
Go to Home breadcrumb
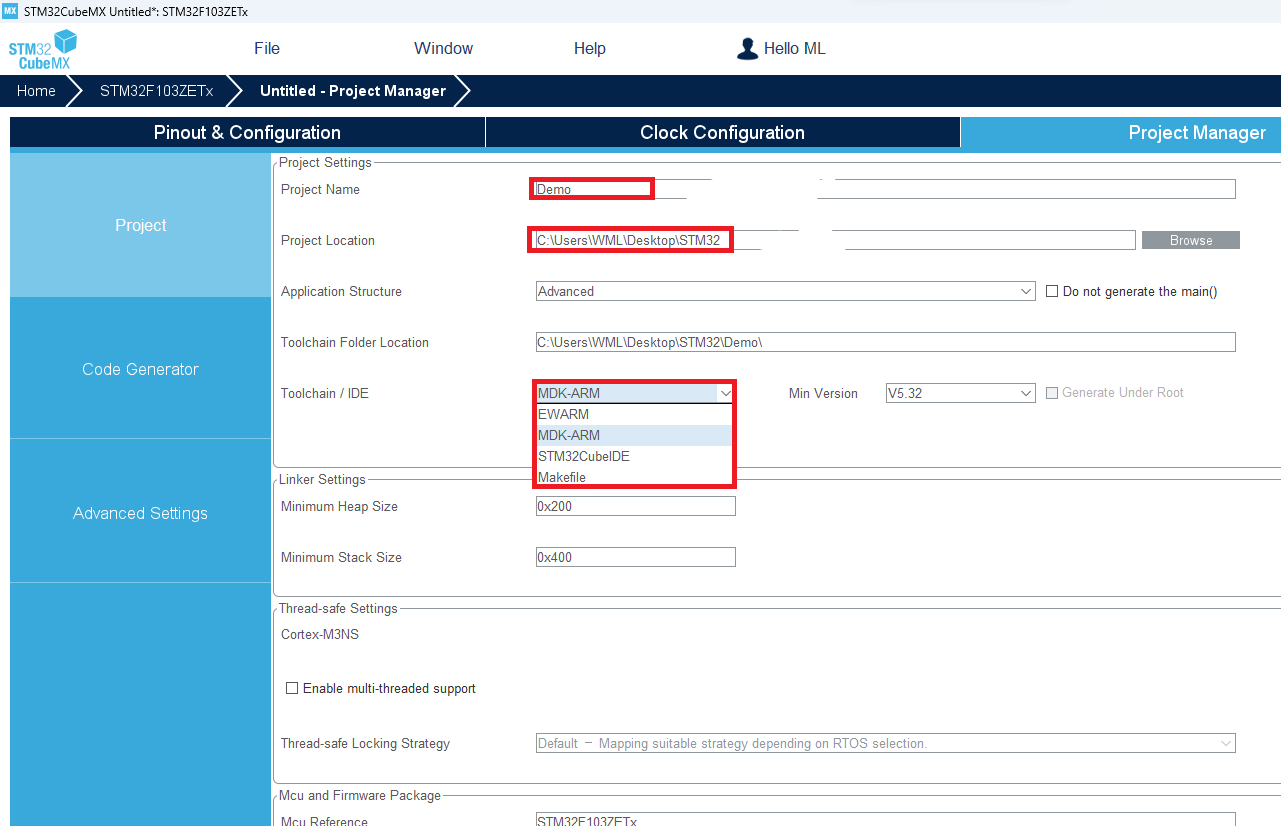(36, 91)
